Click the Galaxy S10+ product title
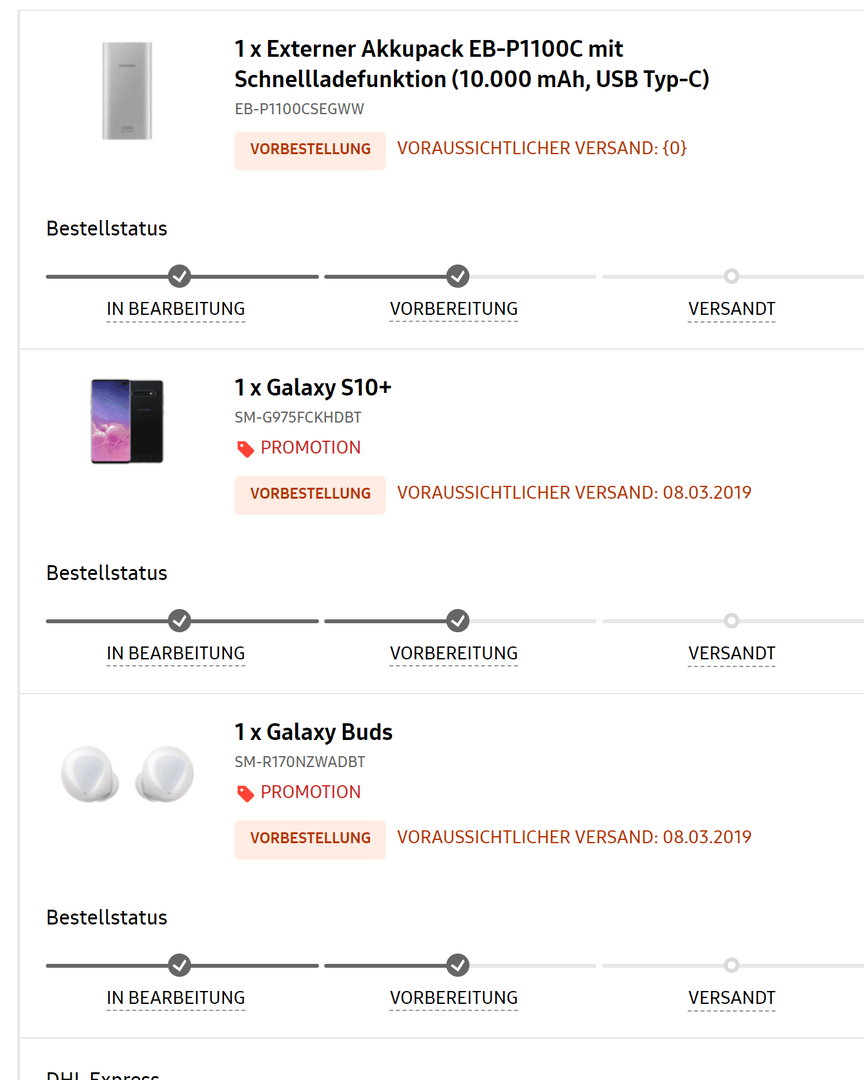Image resolution: width=864 pixels, height=1080 pixels. [313, 388]
